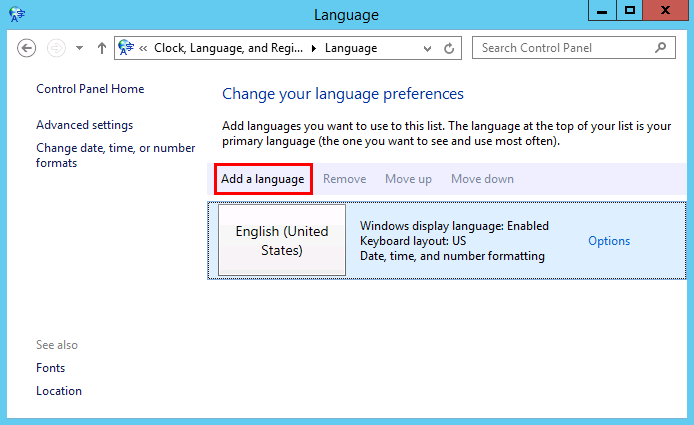
Task: Click Add a language
Action: [x=263, y=179]
